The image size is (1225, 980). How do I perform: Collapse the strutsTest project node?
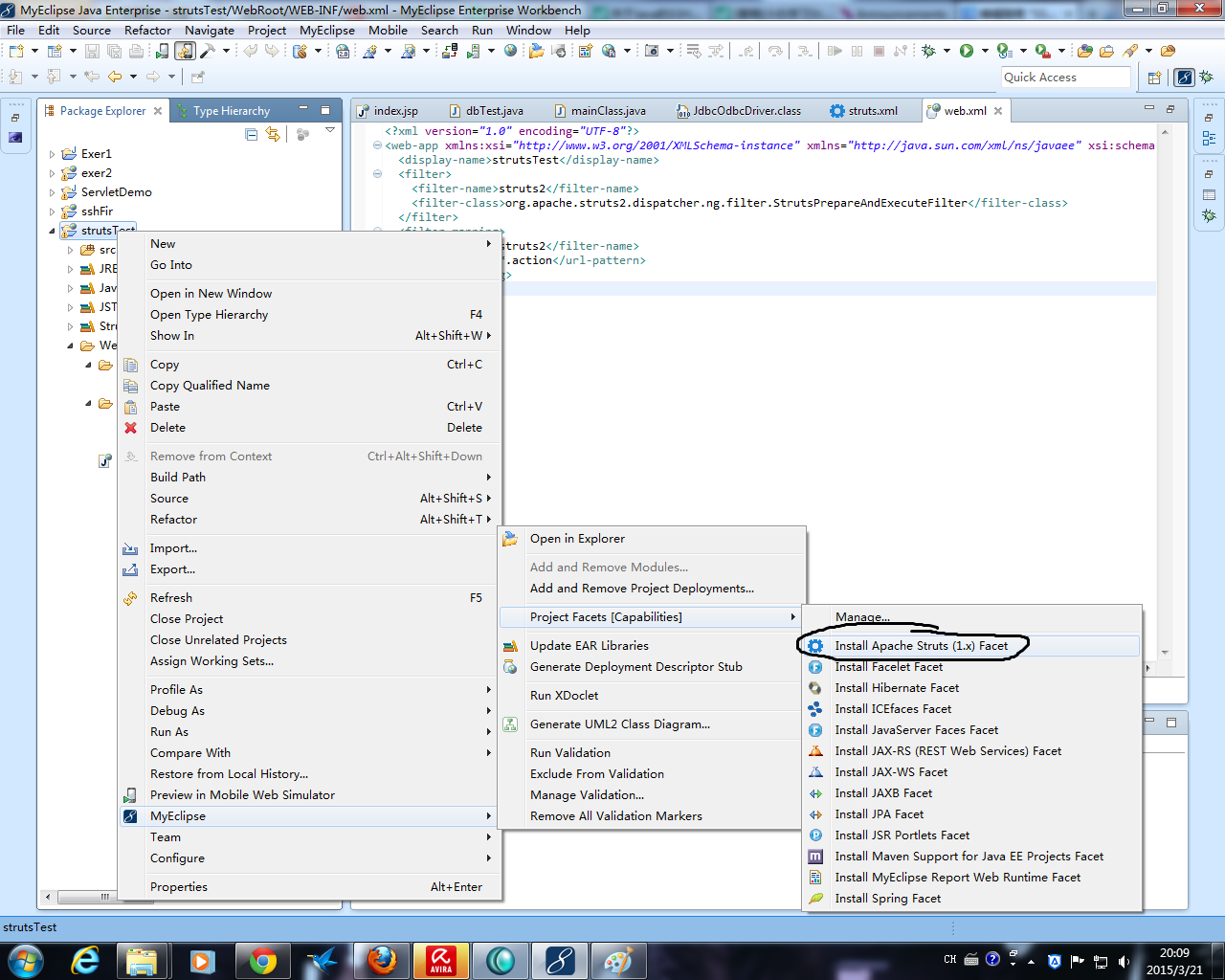point(52,231)
